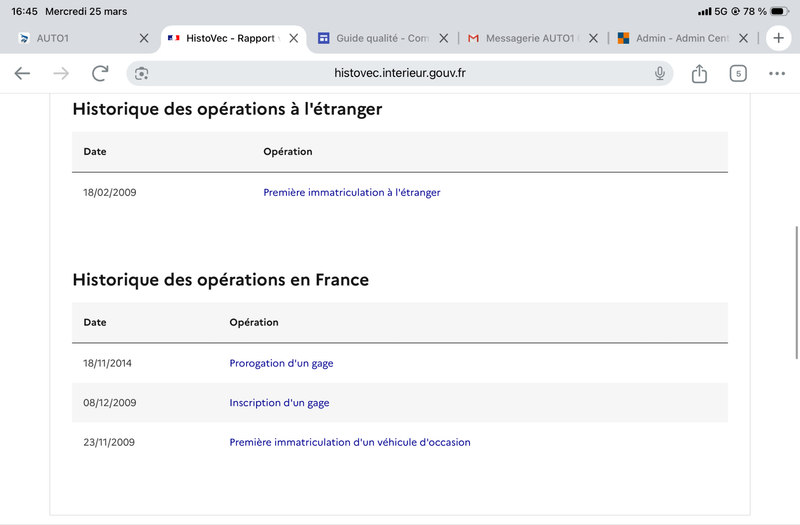Open the three-dot browser menu
The width and height of the screenshot is (800, 525).
pyautogui.click(x=777, y=73)
